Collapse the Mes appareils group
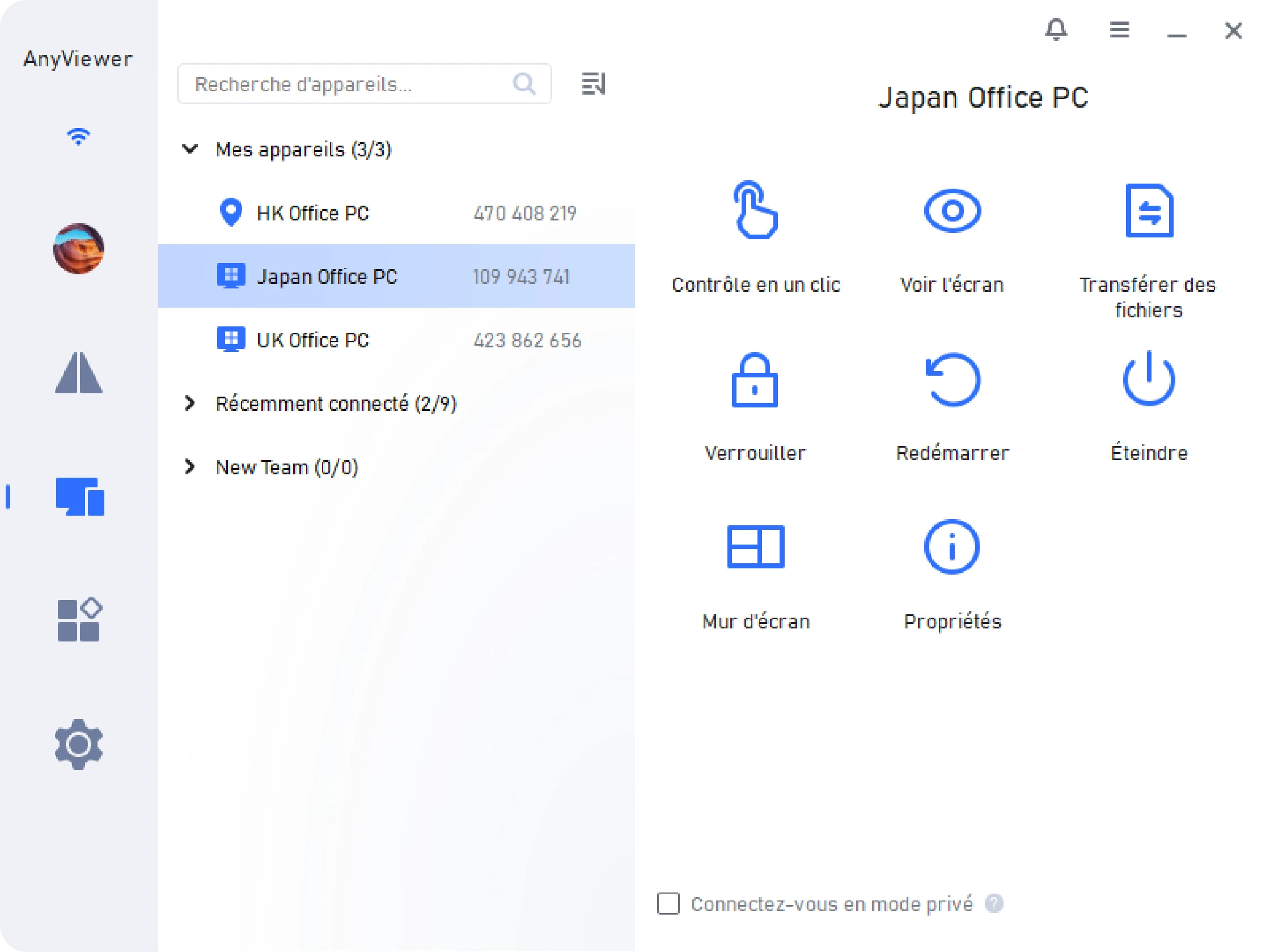Screen dimensions: 1270x952 (x=190, y=149)
